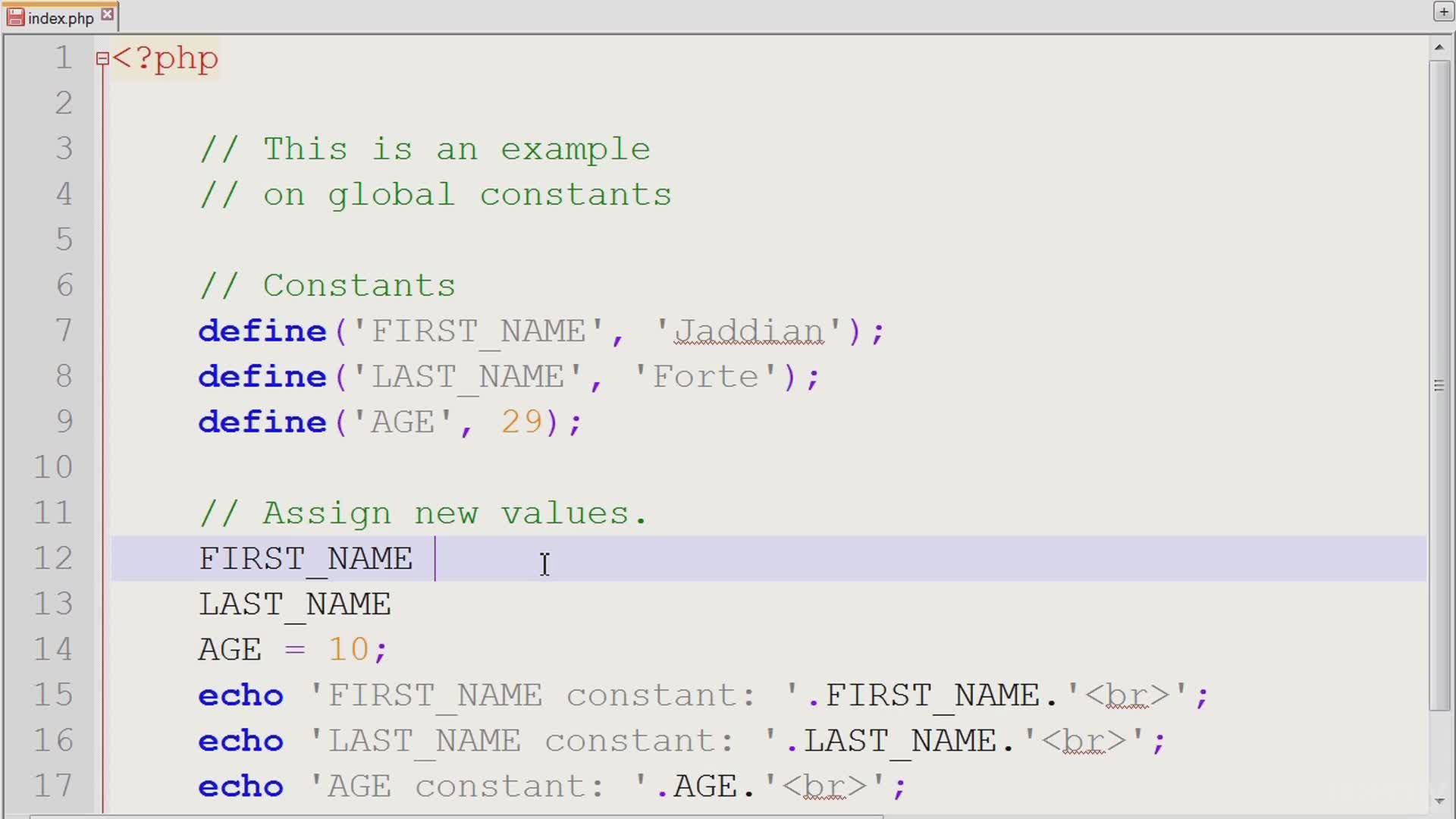Click the scroll down arrow
Viewport: 1456px width, 819px height.
coord(1439,801)
